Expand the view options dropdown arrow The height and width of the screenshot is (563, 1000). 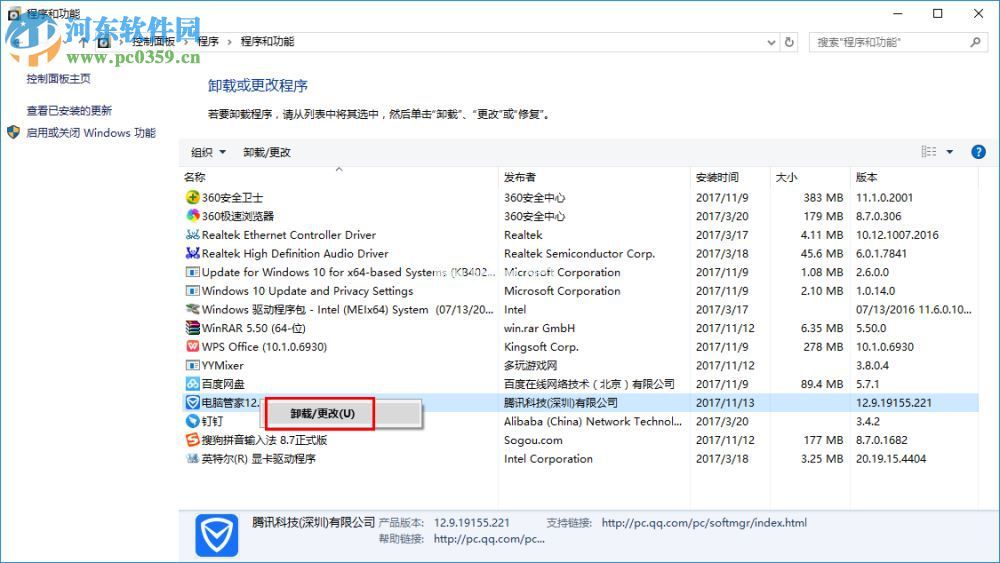(950, 152)
